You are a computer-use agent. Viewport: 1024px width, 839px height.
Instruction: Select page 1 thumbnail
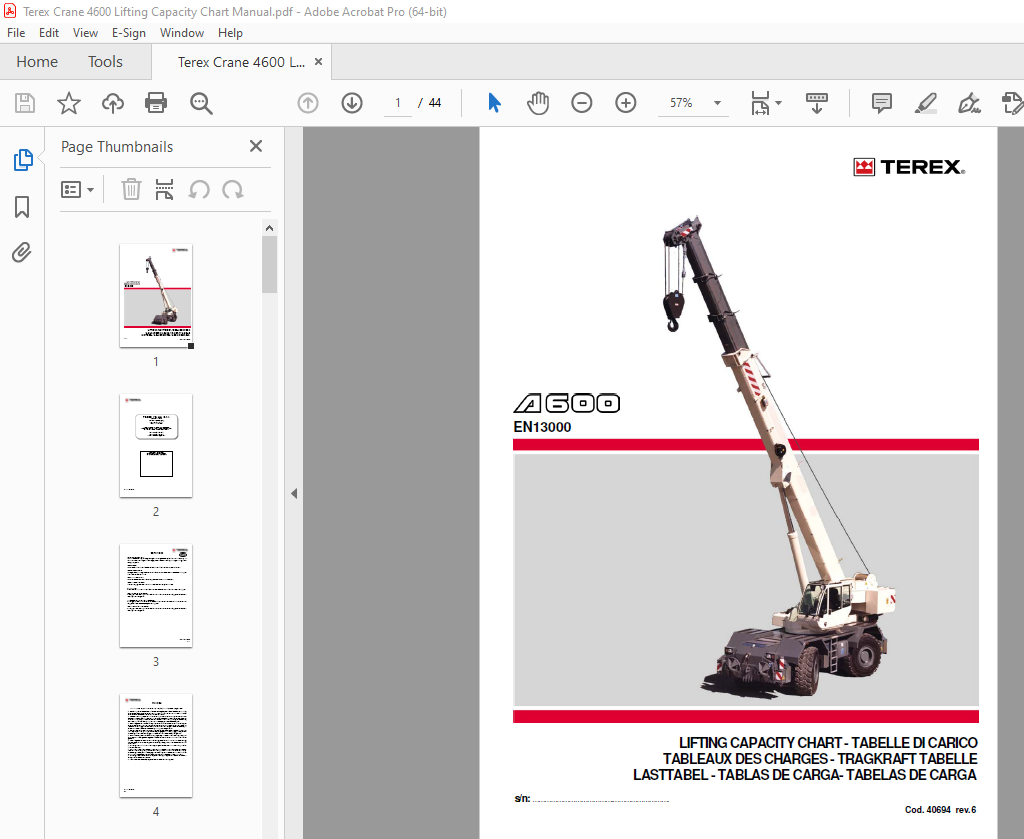tap(156, 296)
